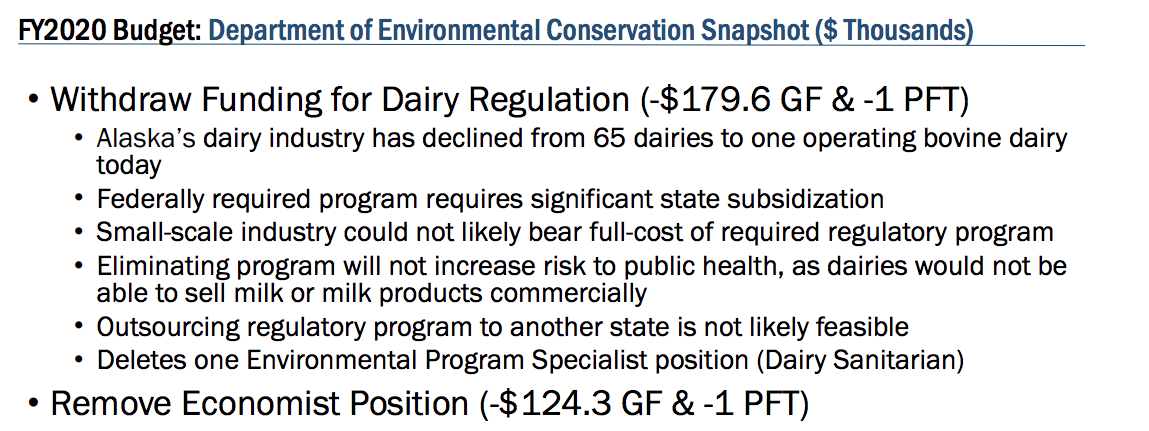Click the bullet before 'Outsourcing regulatory program'
Screen dimensions: 1149x431
[78, 327]
